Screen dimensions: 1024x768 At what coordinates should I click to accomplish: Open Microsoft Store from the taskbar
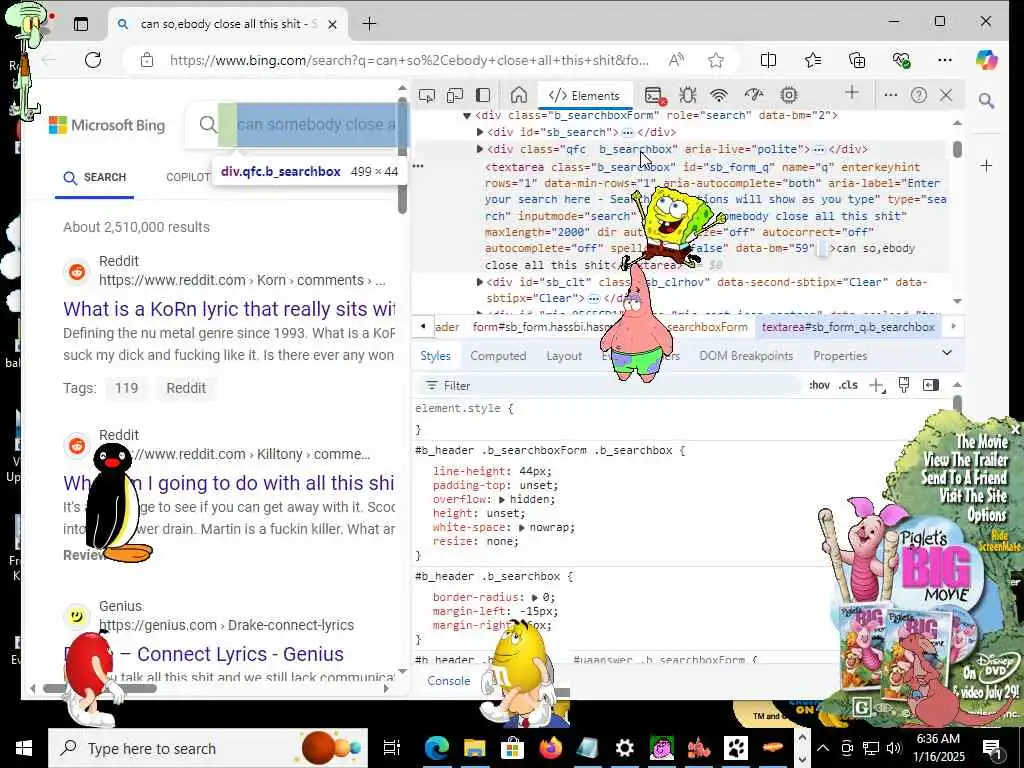[x=513, y=748]
